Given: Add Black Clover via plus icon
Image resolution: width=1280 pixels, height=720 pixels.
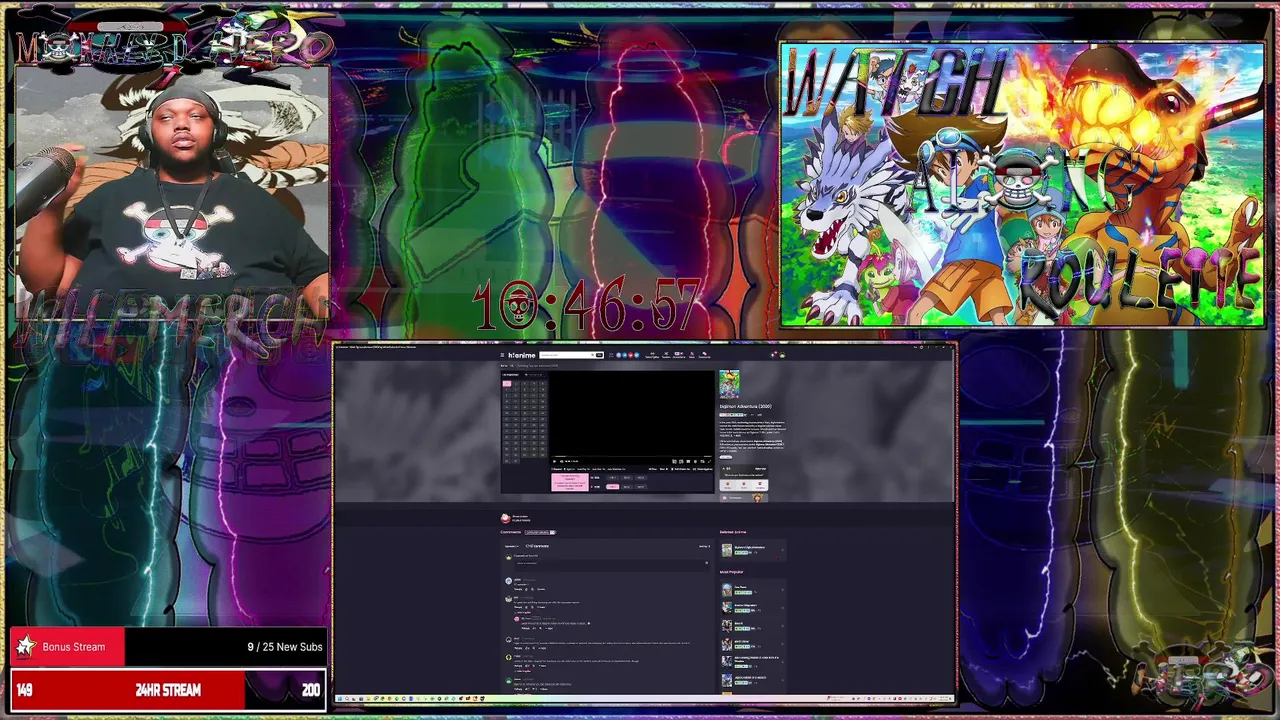Looking at the screenshot, I should [x=783, y=644].
